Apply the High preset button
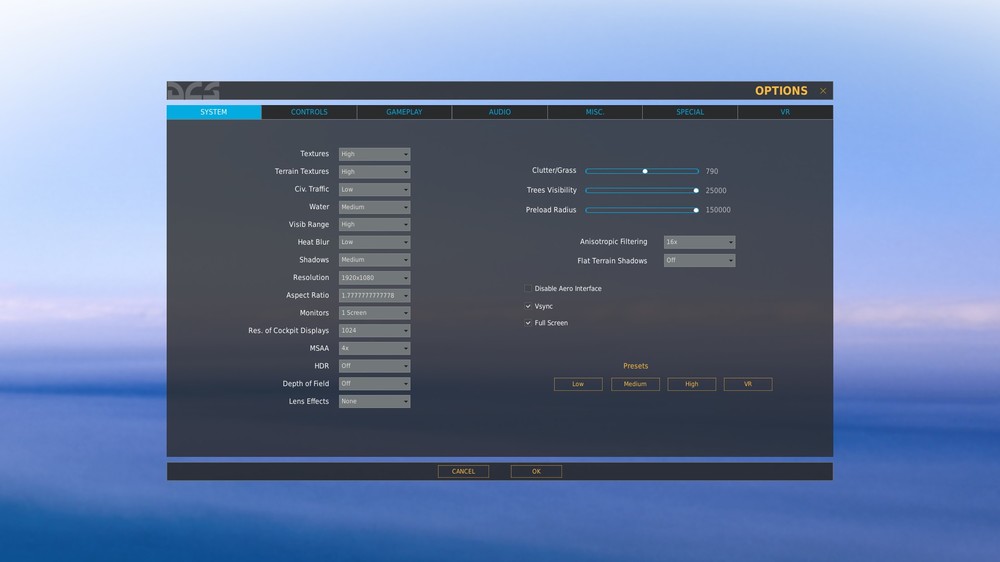The height and width of the screenshot is (562, 1000). (691, 384)
